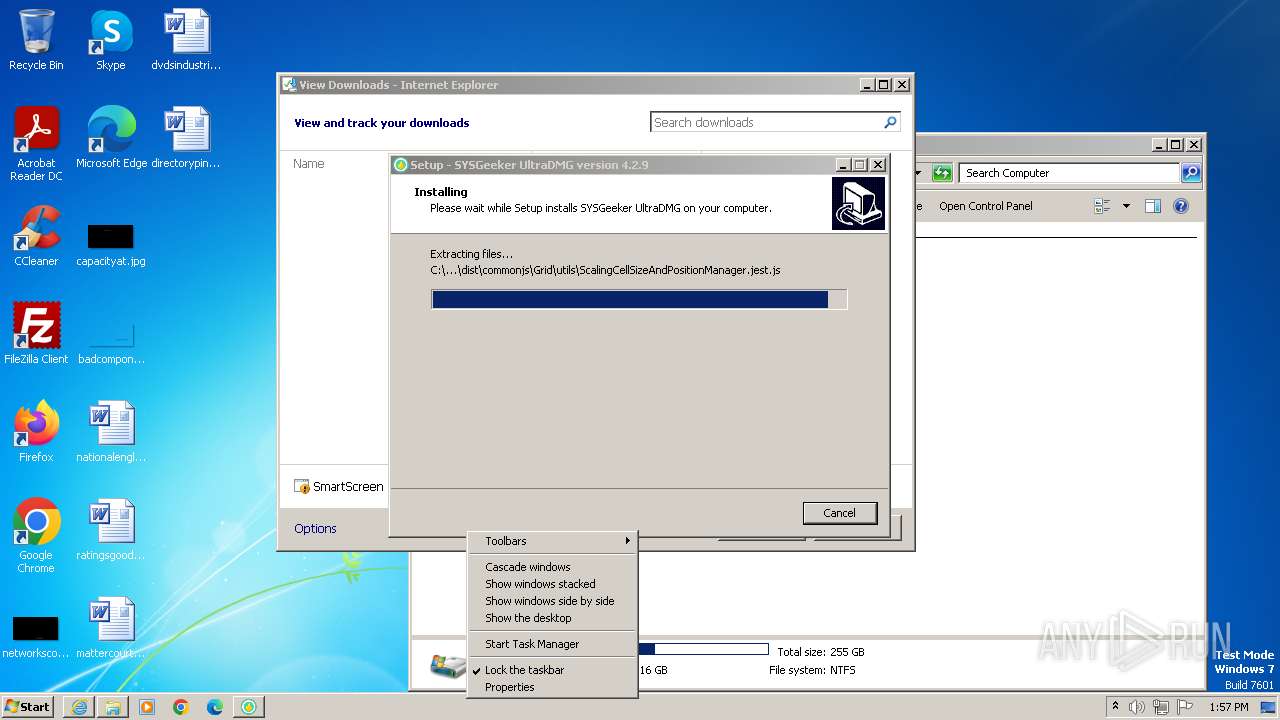
Task: Open Microsoft Edge desktop shortcut
Action: [111, 137]
